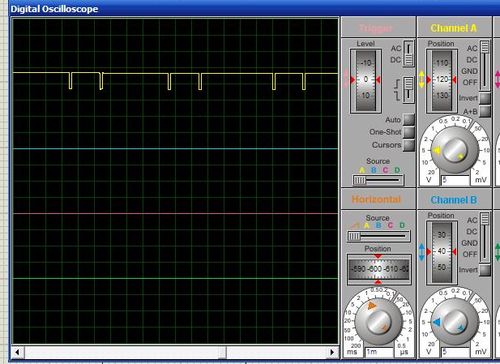Flip the Trigger AC/DC coupling switch

pos(408,53)
